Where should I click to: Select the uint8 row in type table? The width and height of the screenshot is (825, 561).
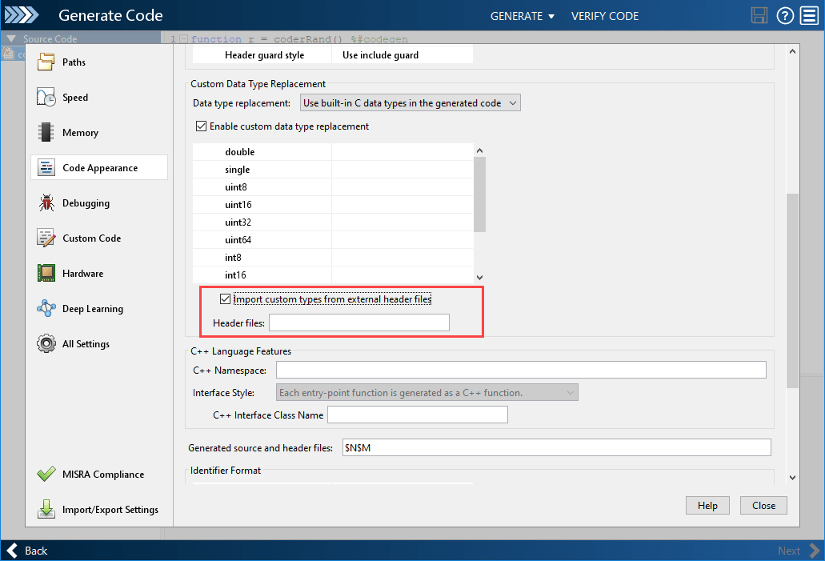coord(333,187)
